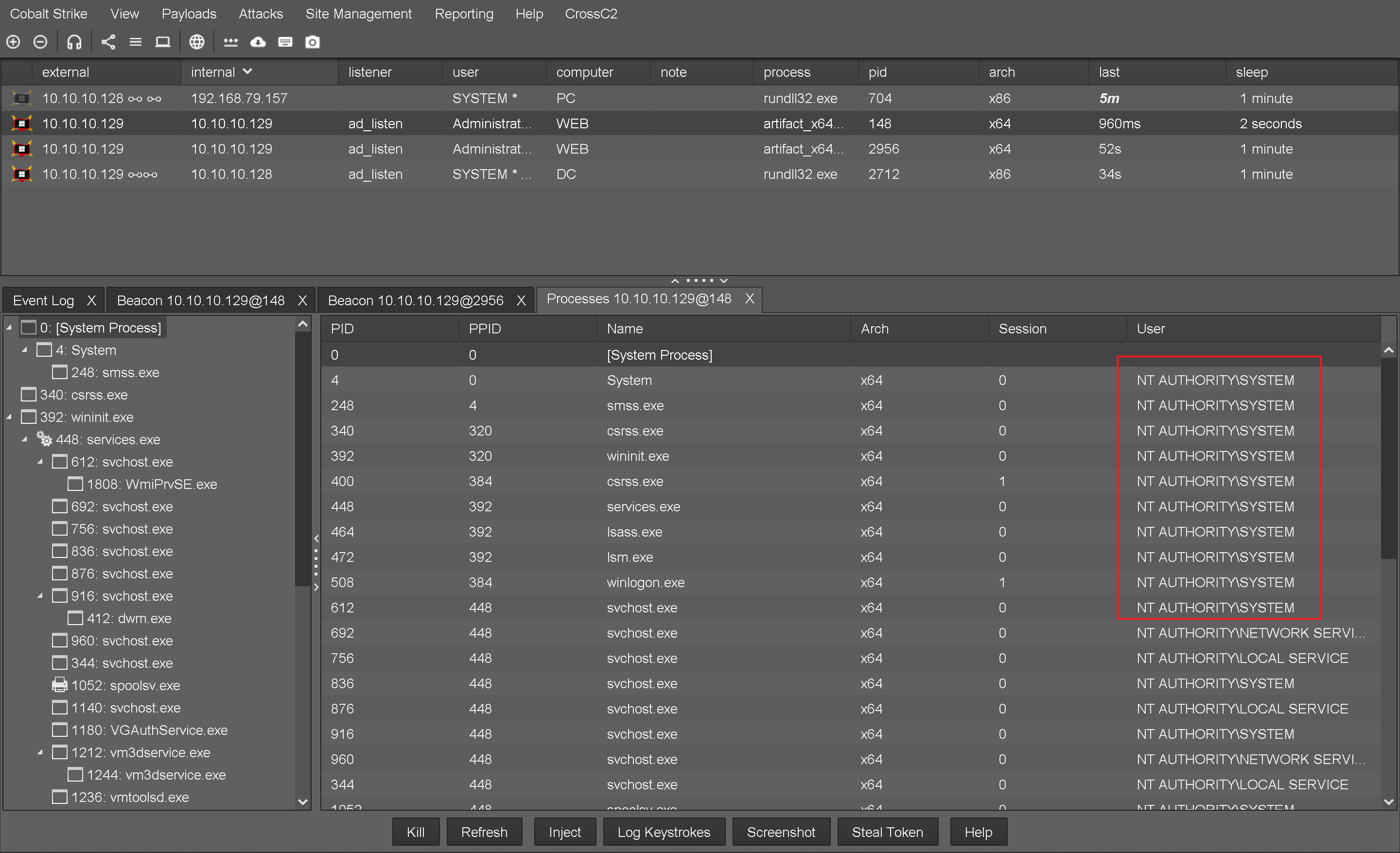Click the Screenshot button
1400x853 pixels.
pos(781,832)
